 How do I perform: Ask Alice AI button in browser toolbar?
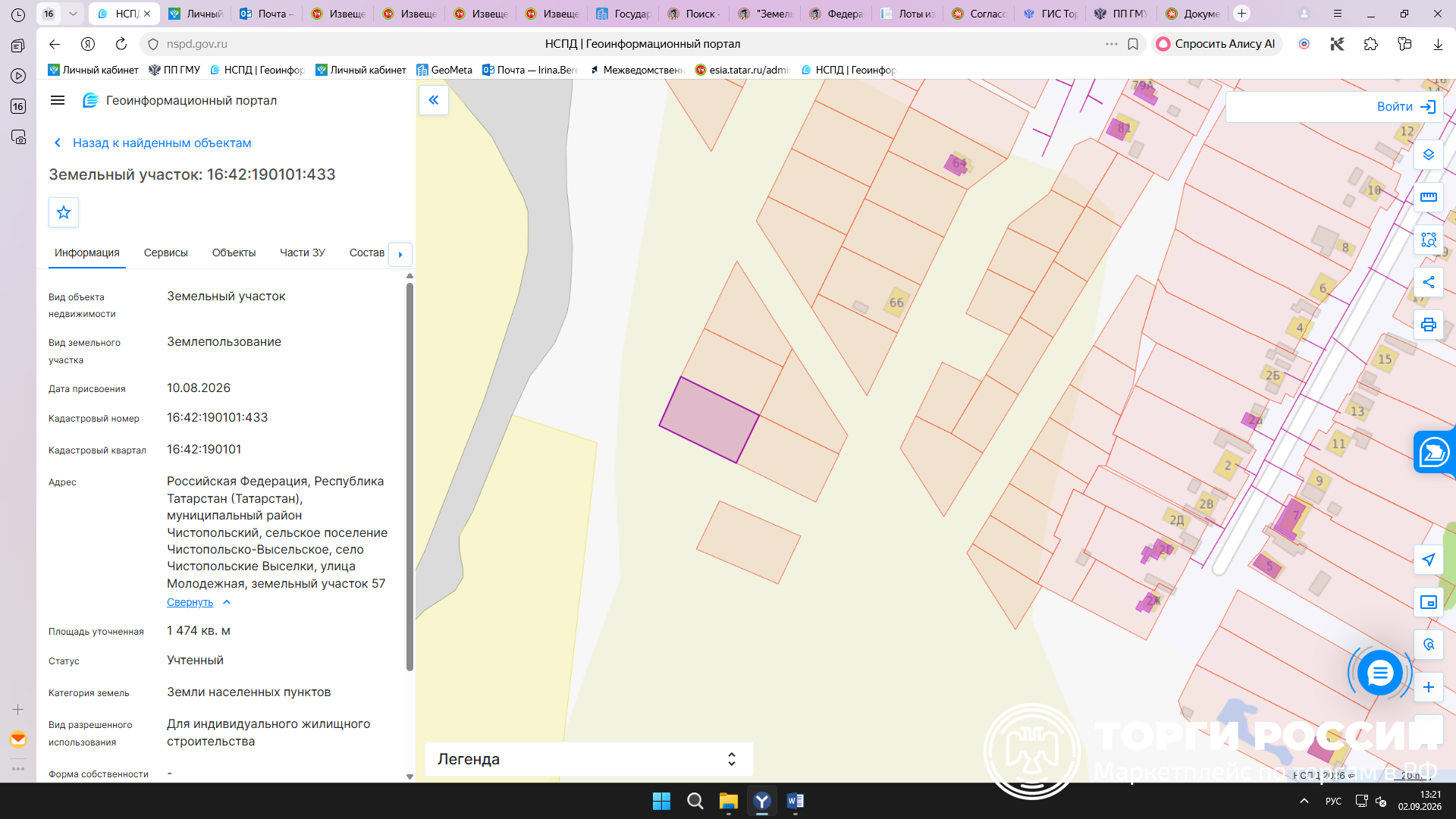point(1216,44)
